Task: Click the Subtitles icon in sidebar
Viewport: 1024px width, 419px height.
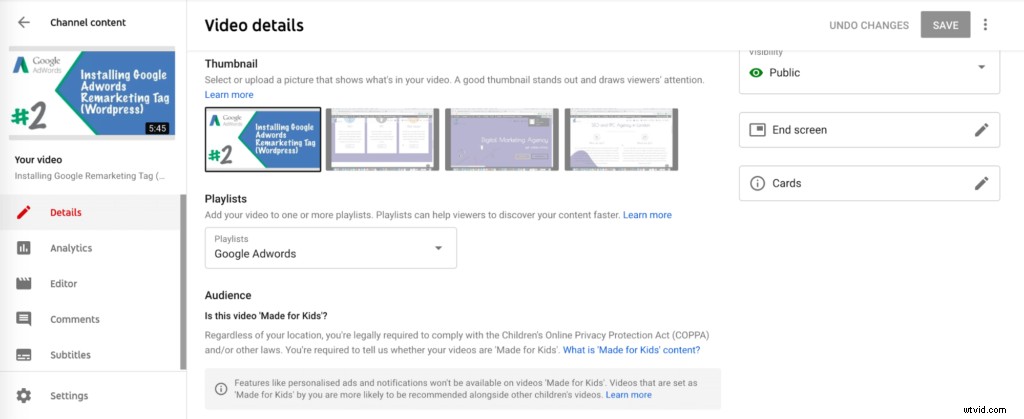Action: [24, 355]
